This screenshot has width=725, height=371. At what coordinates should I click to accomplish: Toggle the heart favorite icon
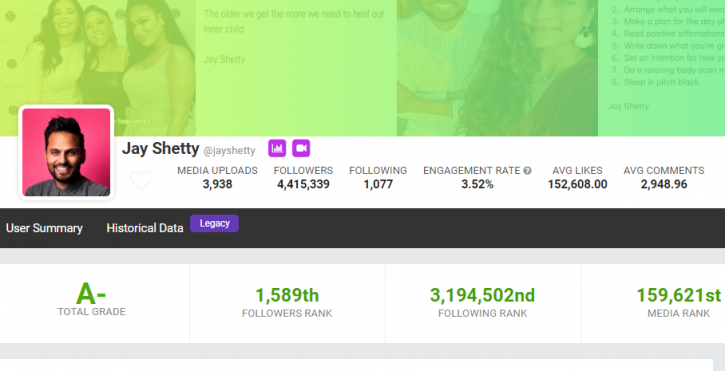[141, 180]
